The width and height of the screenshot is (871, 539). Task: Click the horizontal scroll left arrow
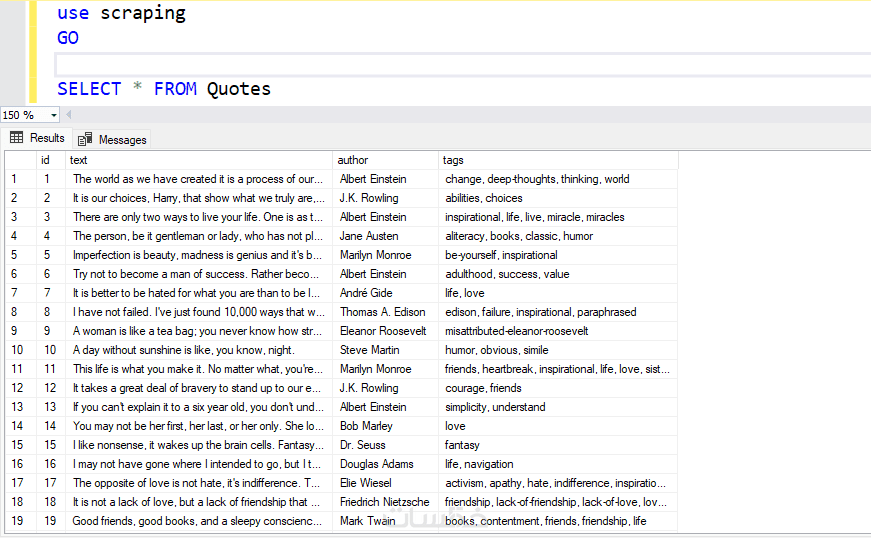68,115
